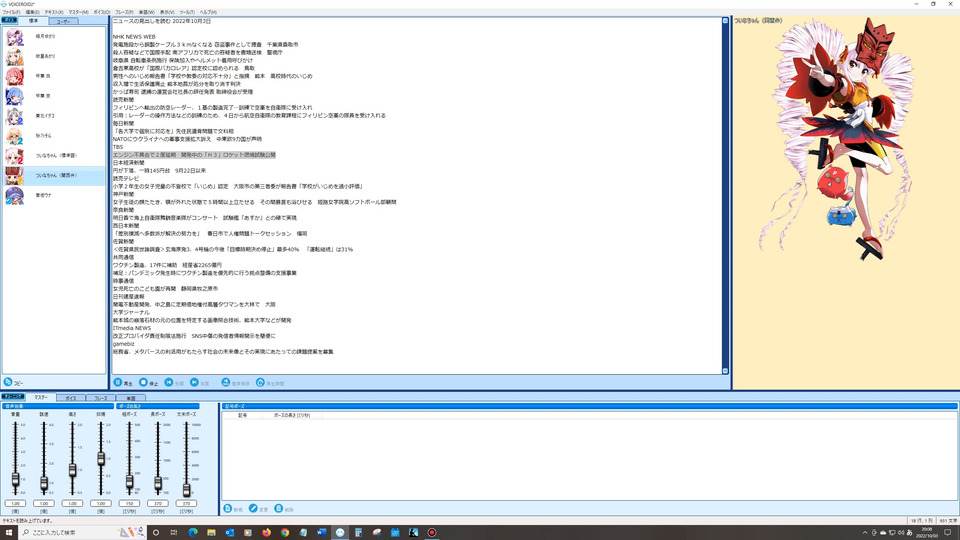Click the 記号 column header
Image resolution: width=960 pixels, height=540 pixels.
click(242, 415)
